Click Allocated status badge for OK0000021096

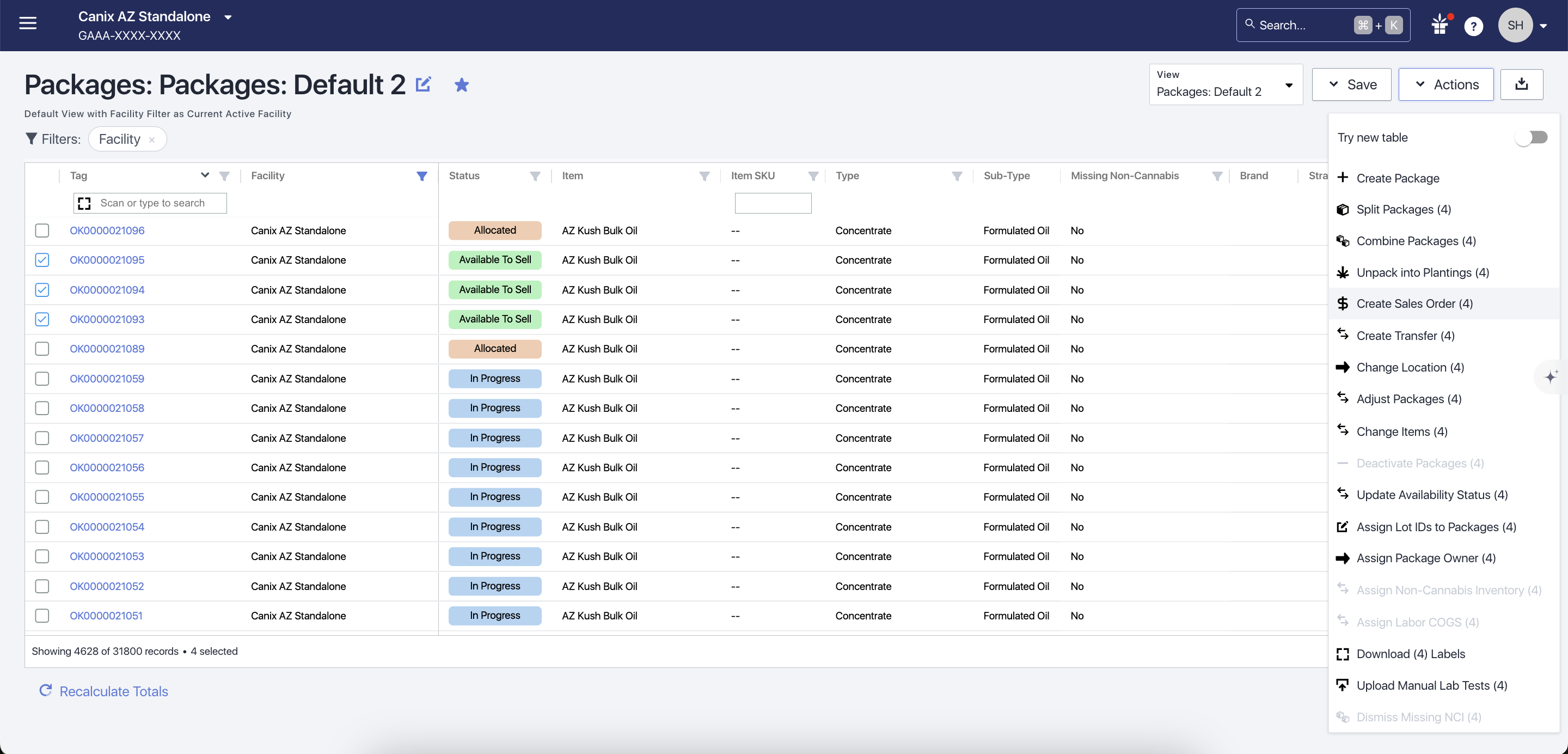[x=495, y=230]
